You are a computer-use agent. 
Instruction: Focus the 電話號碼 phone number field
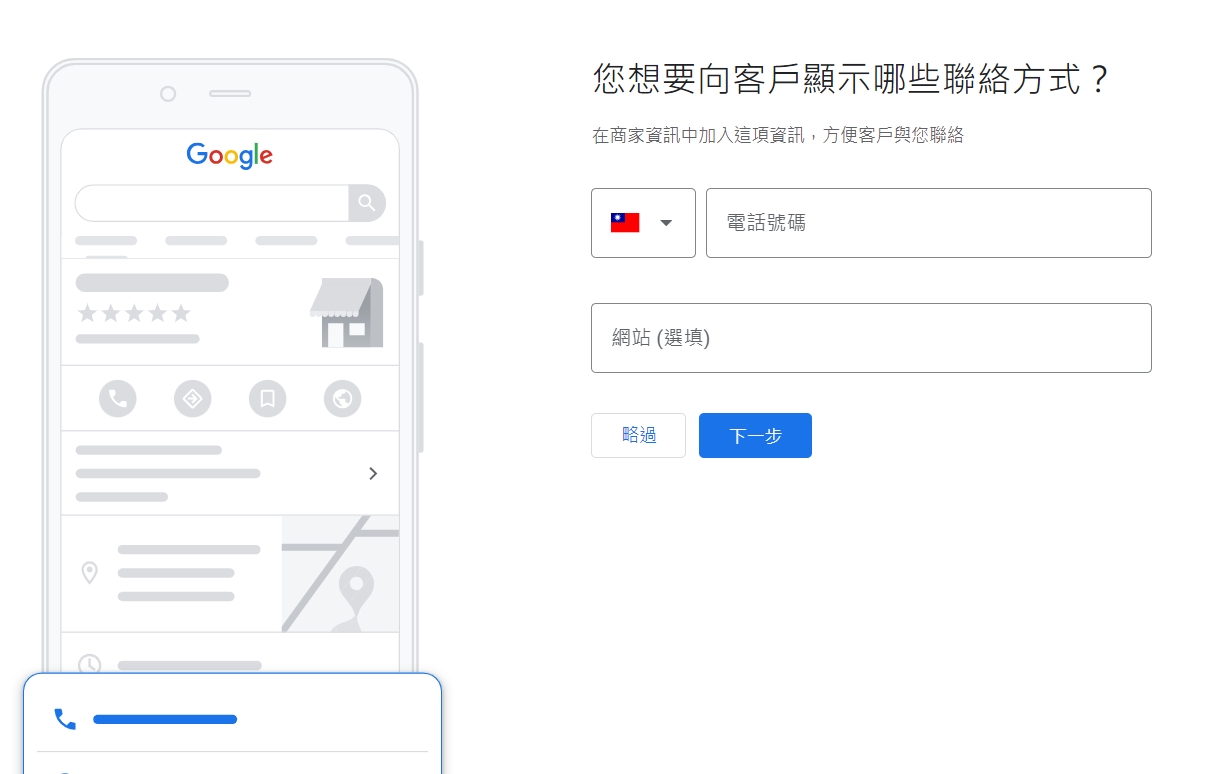tap(929, 223)
